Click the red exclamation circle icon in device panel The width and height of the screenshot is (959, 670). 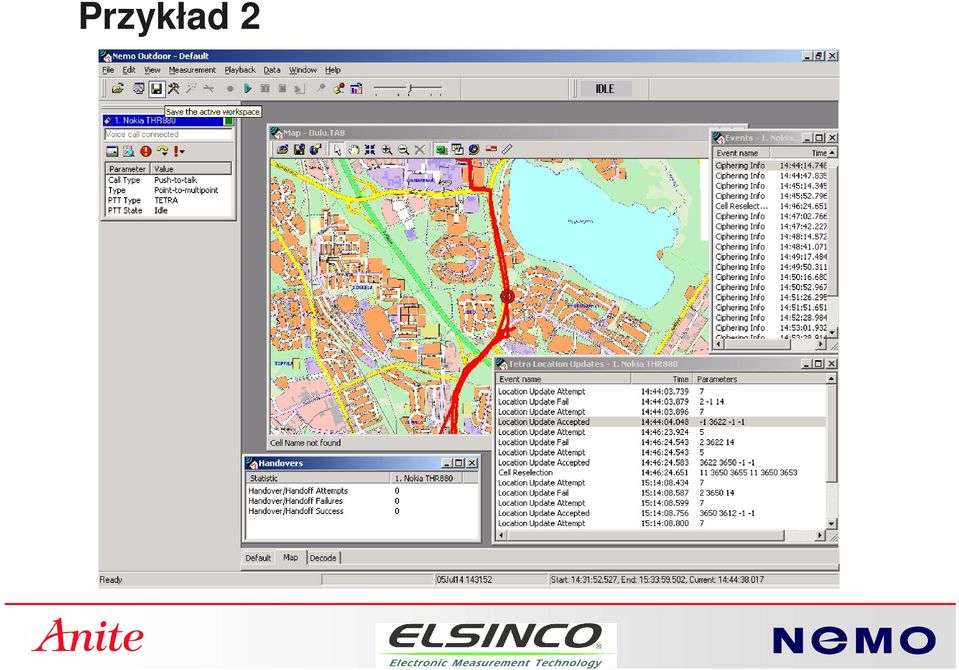click(x=146, y=151)
